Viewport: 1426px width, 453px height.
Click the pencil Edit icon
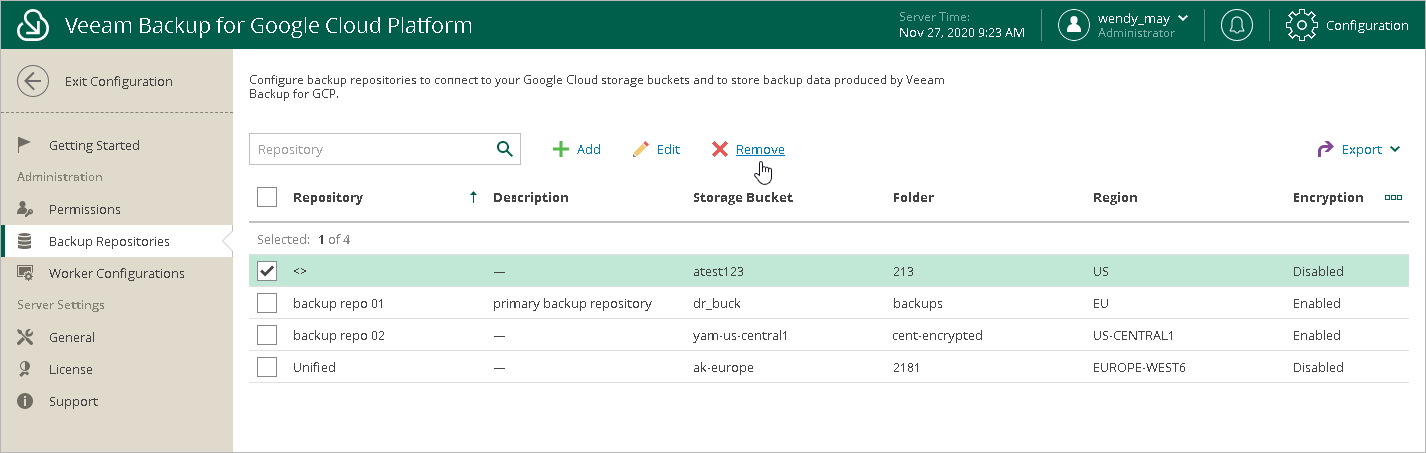point(641,149)
